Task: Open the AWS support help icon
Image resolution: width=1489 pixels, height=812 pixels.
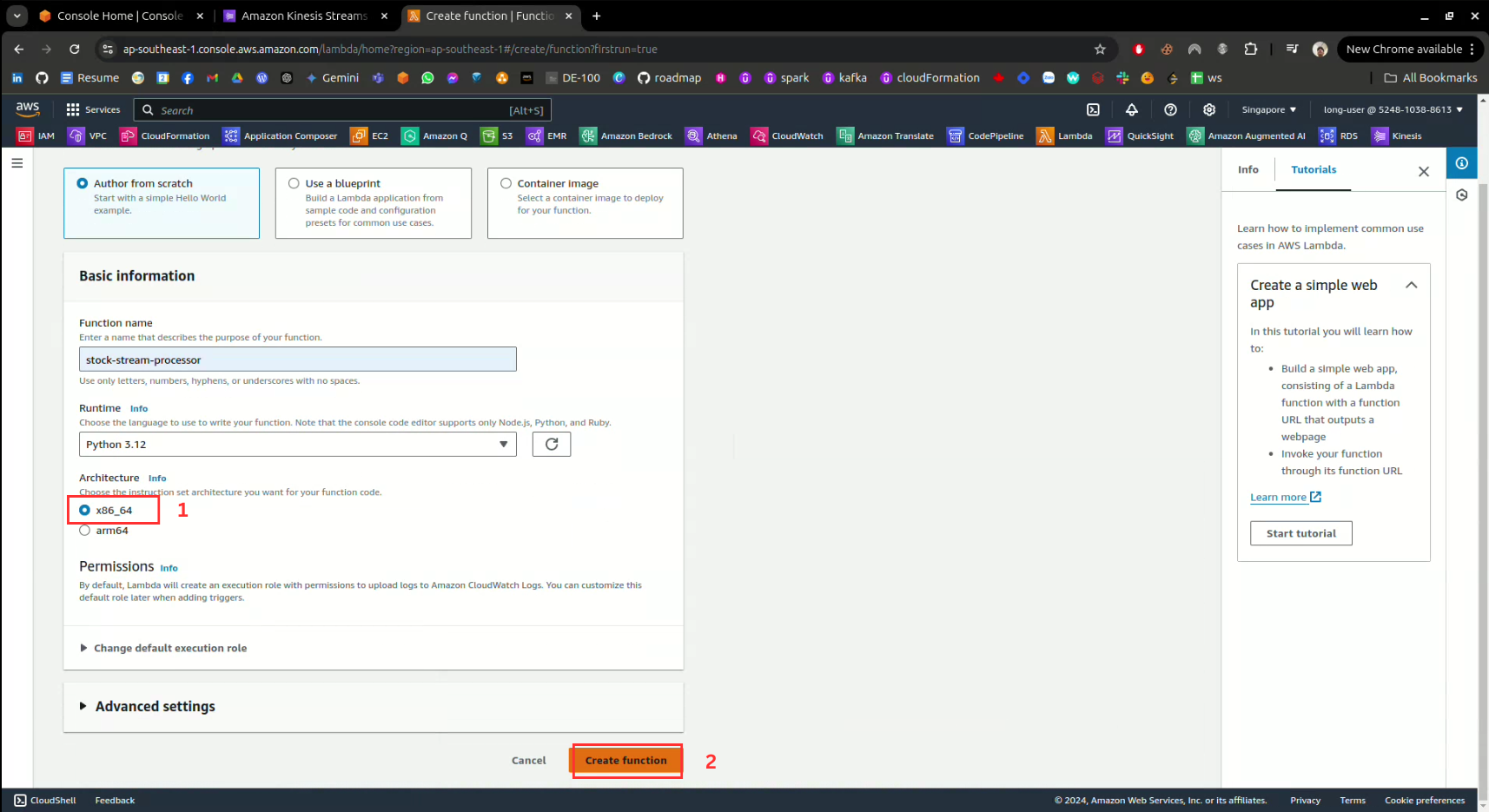Action: pyautogui.click(x=1170, y=109)
